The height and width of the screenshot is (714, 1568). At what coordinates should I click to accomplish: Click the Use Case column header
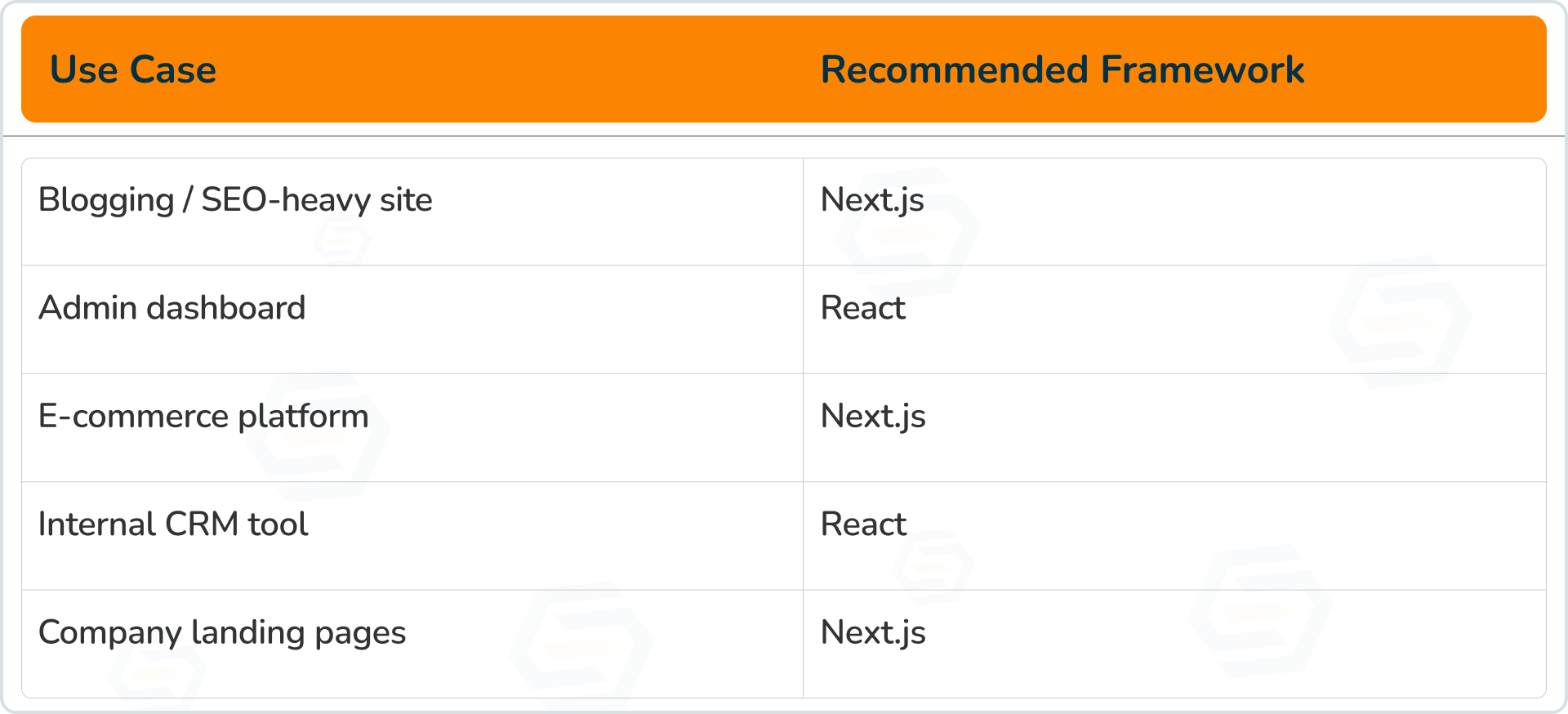133,69
